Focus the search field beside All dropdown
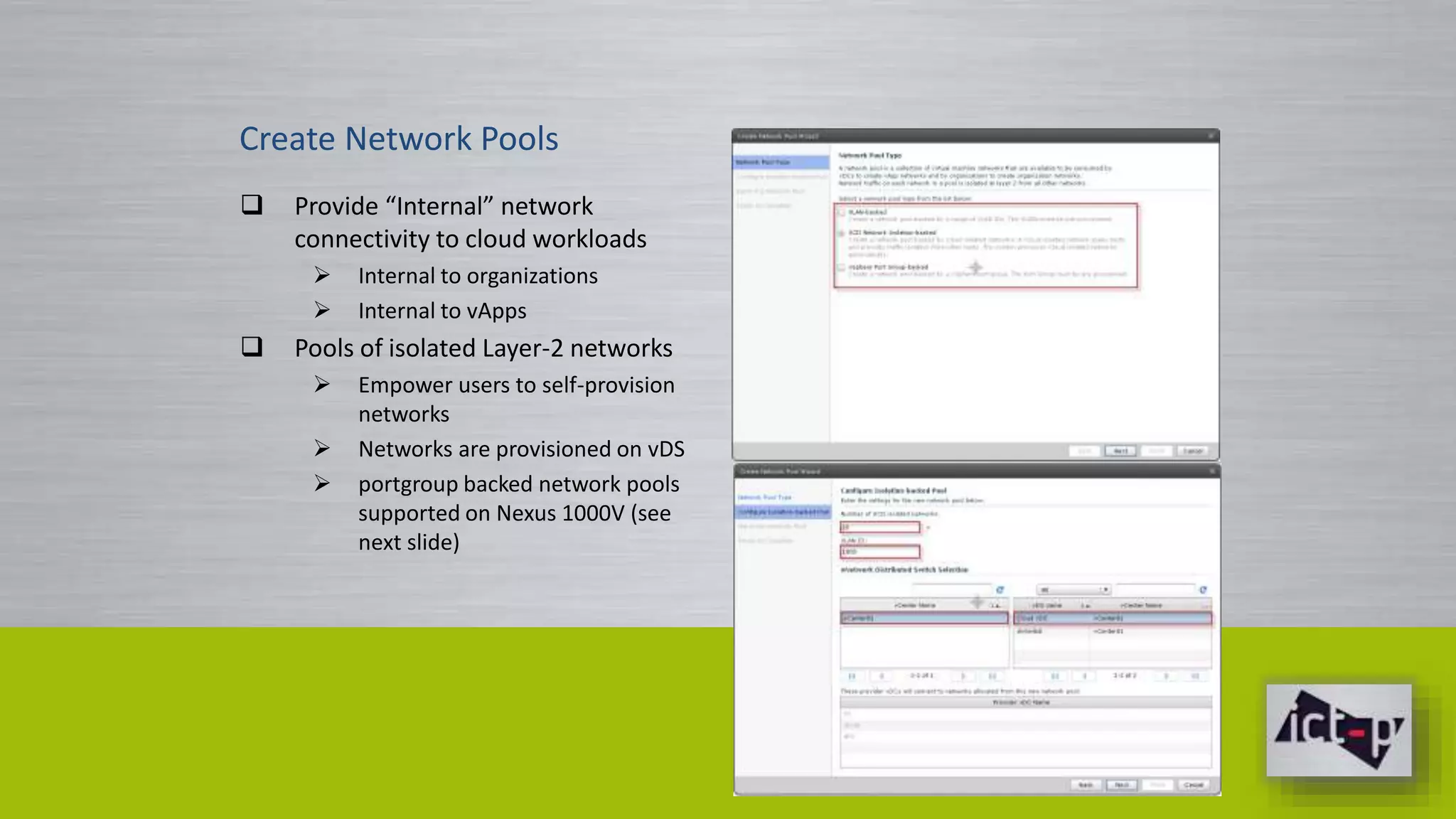1456x819 pixels. pos(1155,590)
